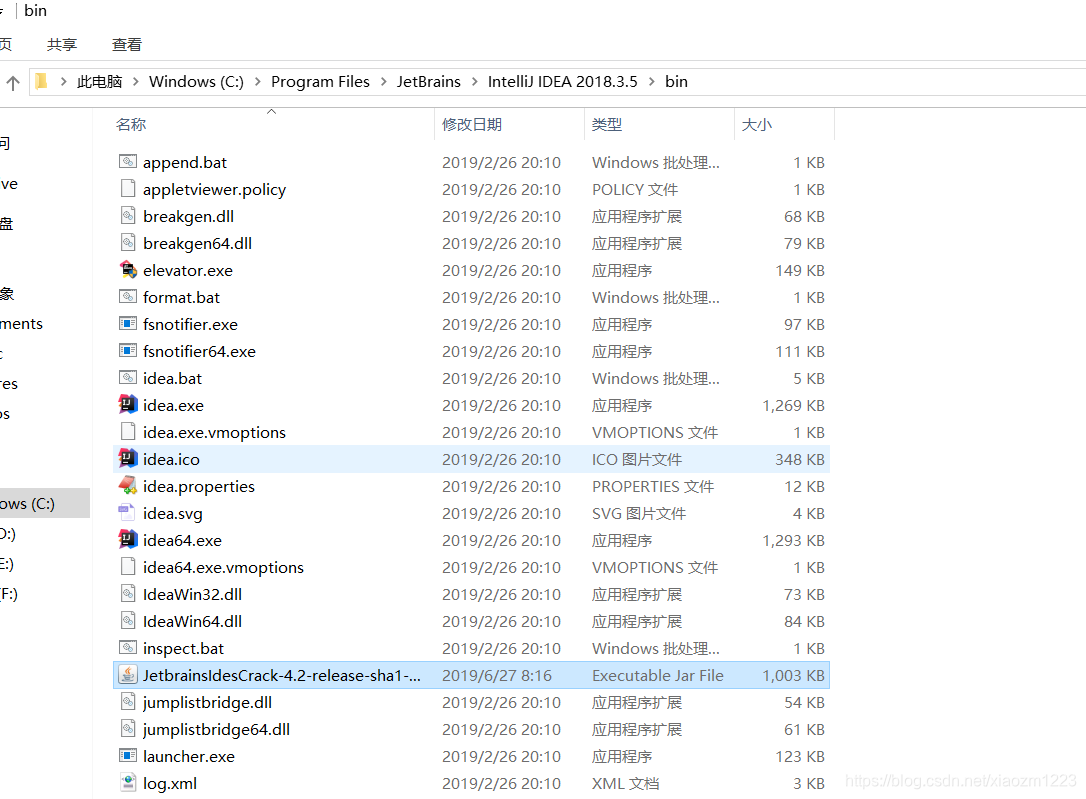
Task: Expand chevron after IntelliJ IDEA 2018.3.5 in breadcrumb
Action: [x=652, y=82]
